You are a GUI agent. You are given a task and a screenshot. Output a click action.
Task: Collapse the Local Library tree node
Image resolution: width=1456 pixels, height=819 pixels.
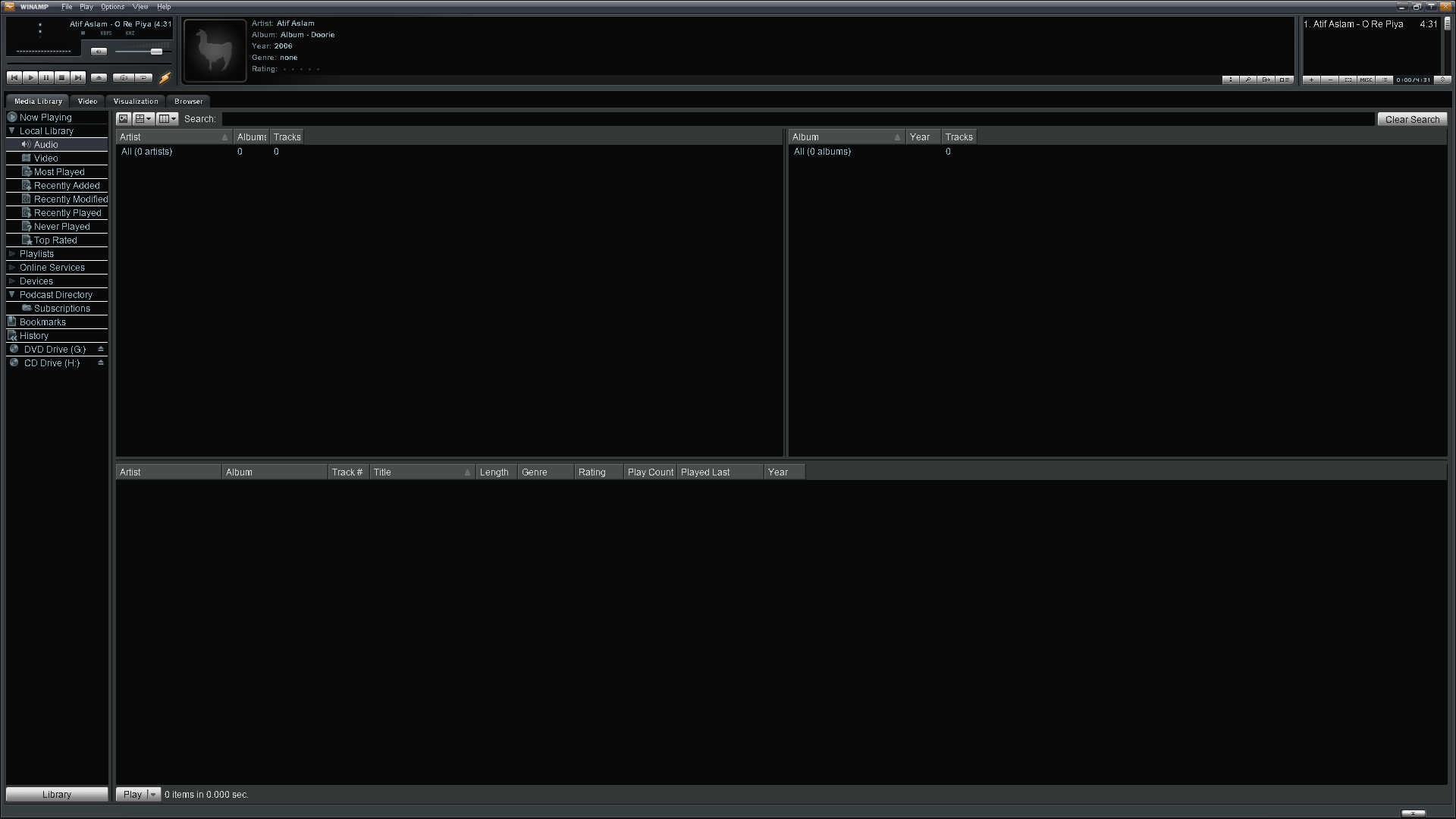(x=12, y=130)
